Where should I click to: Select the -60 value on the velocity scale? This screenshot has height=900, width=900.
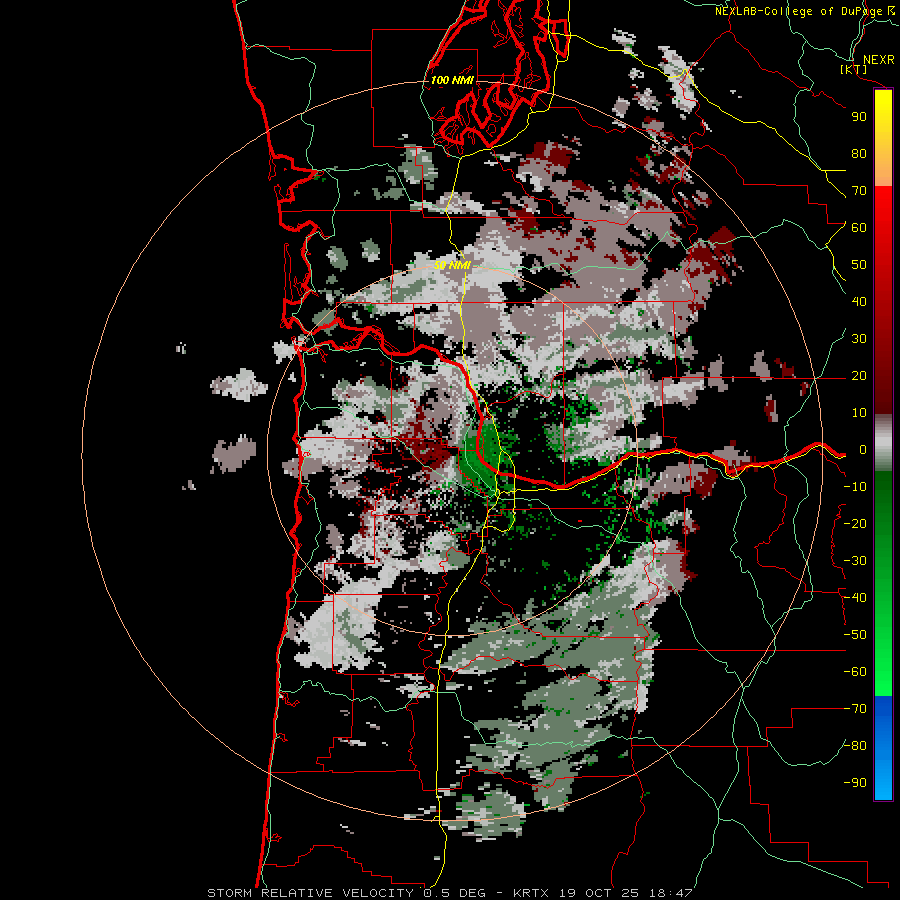point(855,672)
